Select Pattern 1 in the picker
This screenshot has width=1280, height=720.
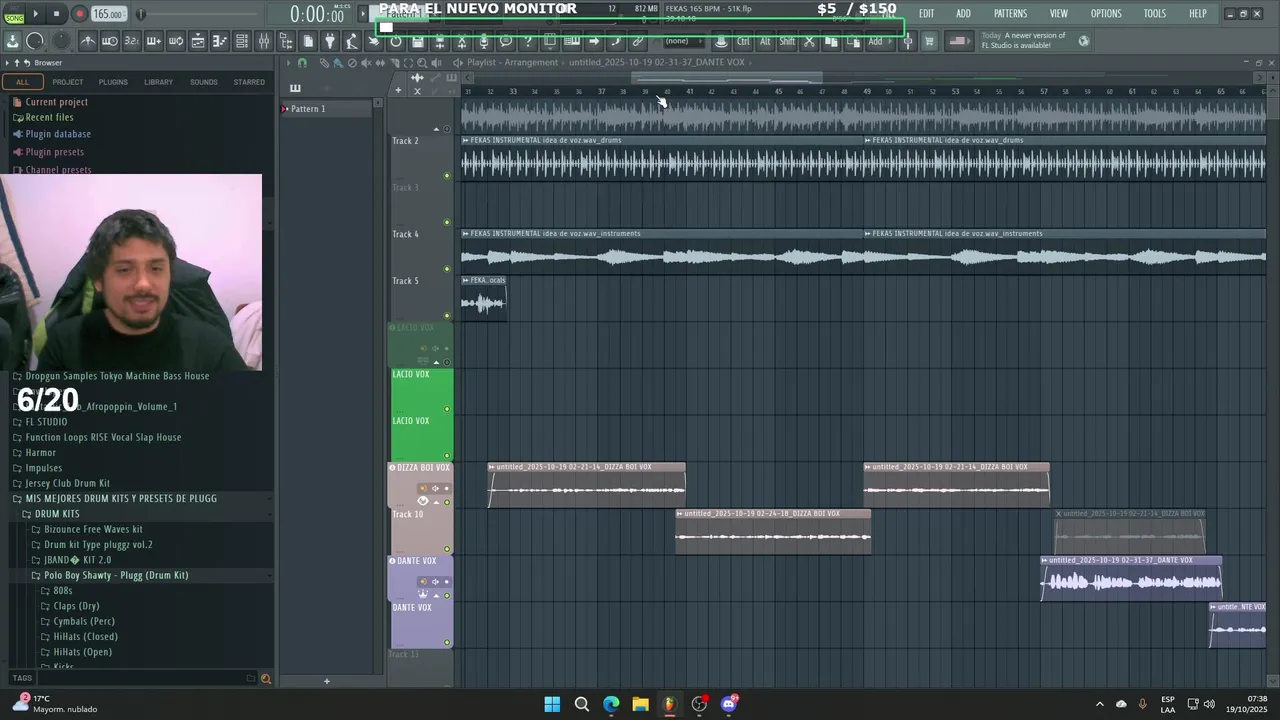tap(327, 108)
